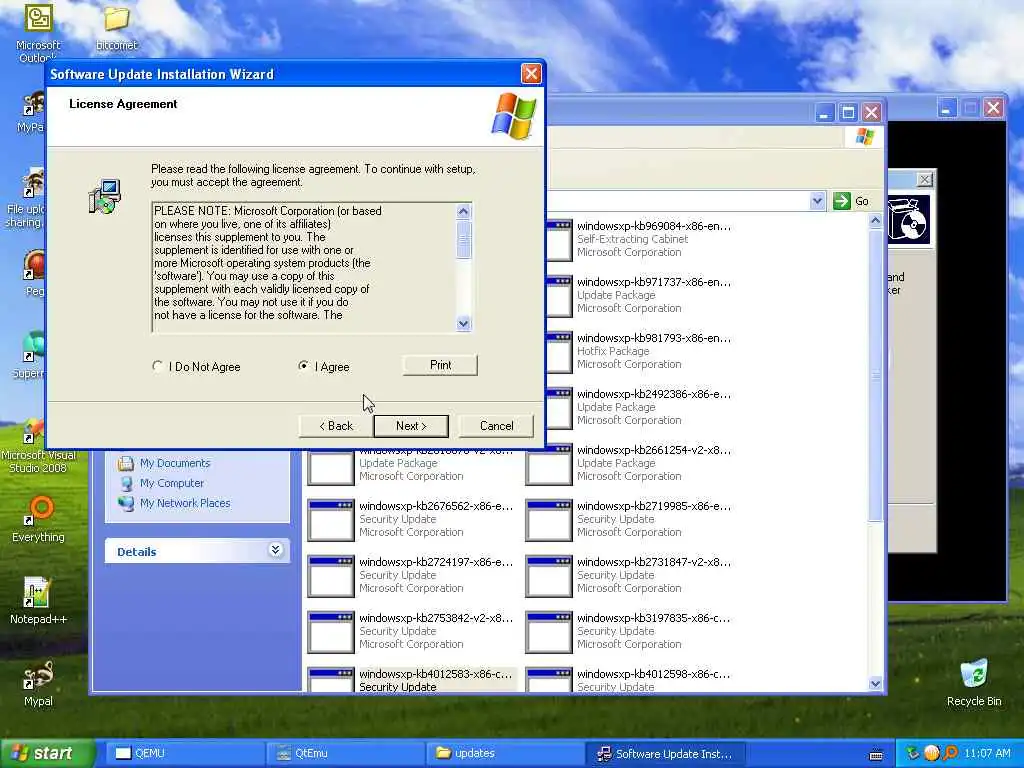Click updates window scrollbar down arrow
1024x768 pixels.
pos(875,684)
